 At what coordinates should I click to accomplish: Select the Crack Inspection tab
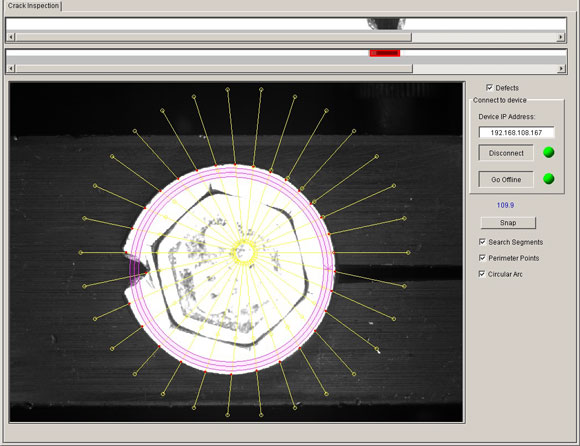click(33, 6)
